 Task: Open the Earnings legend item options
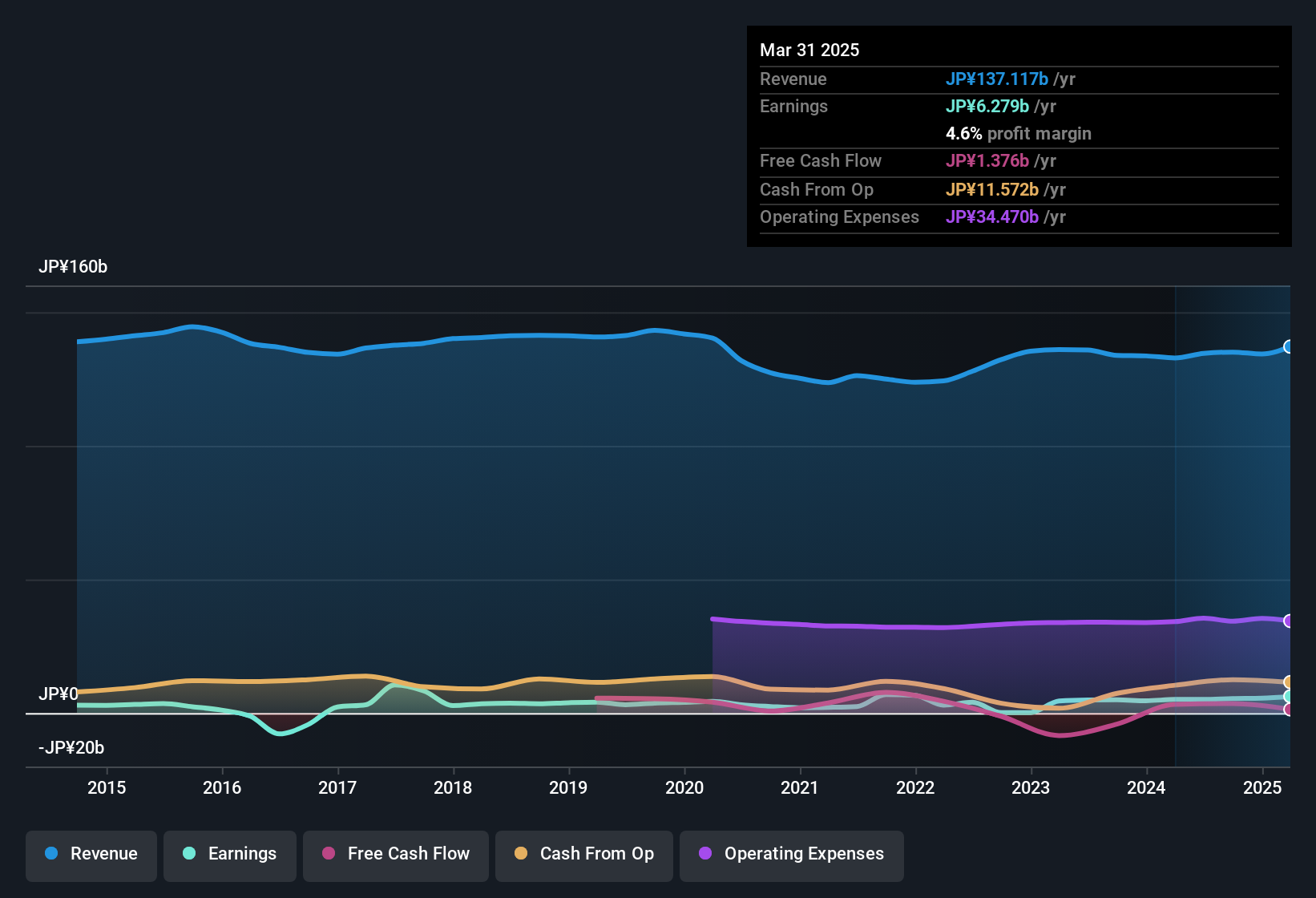point(229,854)
